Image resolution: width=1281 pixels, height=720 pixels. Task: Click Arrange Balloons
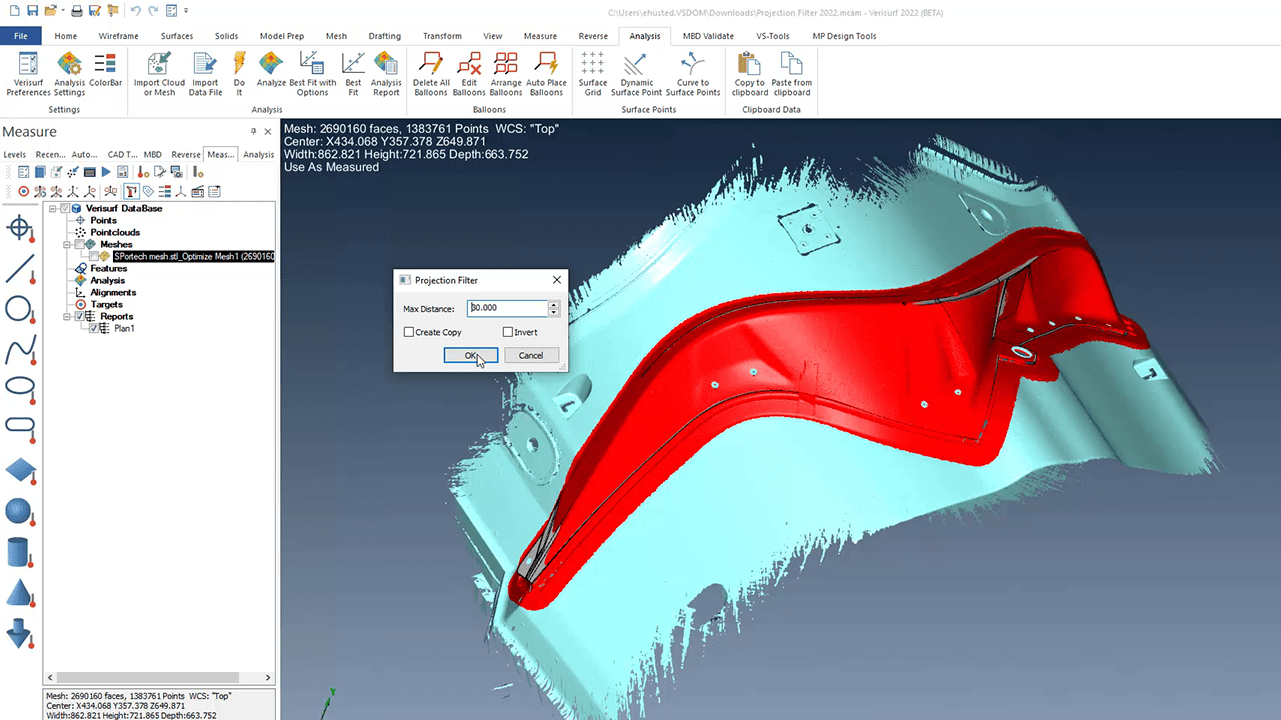click(506, 74)
